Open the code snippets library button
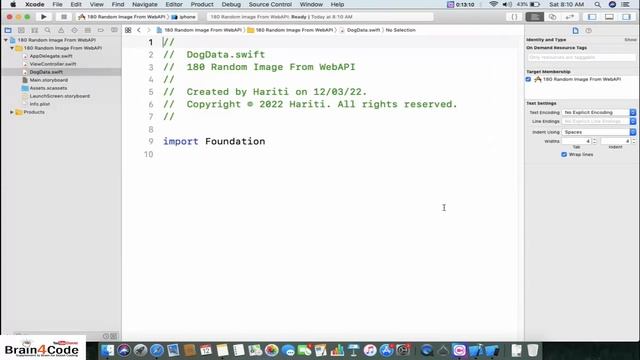Screen dimensions: 640x360 coord(514,17)
